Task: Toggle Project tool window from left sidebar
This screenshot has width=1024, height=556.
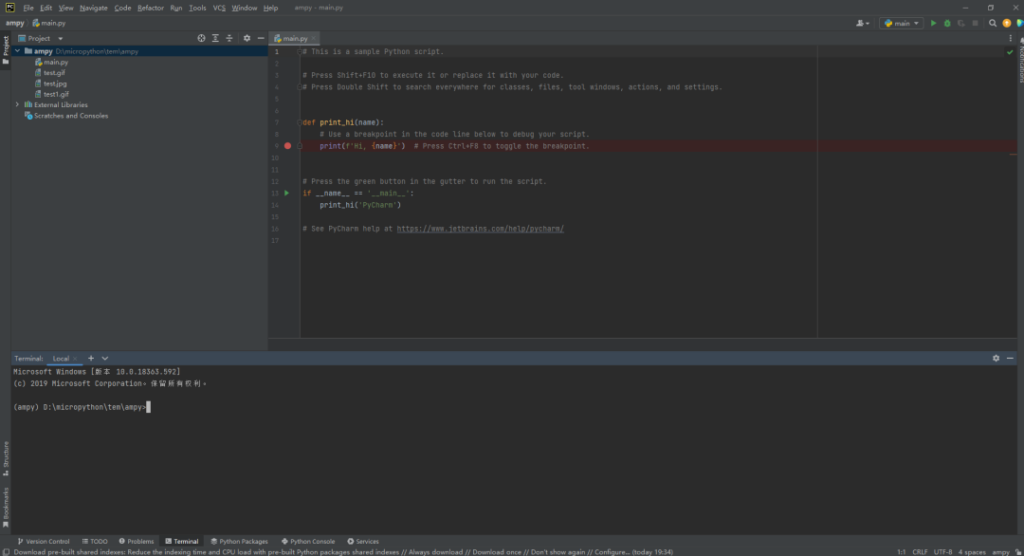Action: click(5, 47)
